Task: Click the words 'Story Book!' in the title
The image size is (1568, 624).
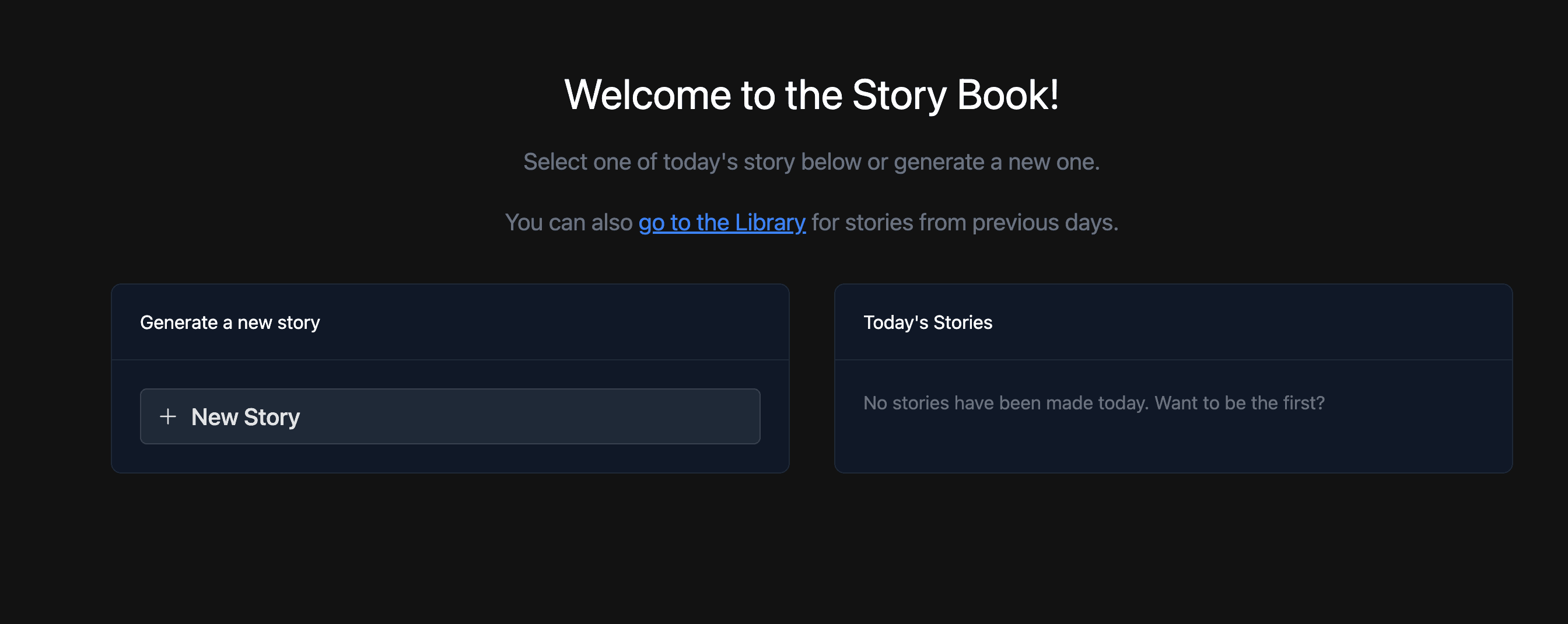Action: [x=955, y=95]
